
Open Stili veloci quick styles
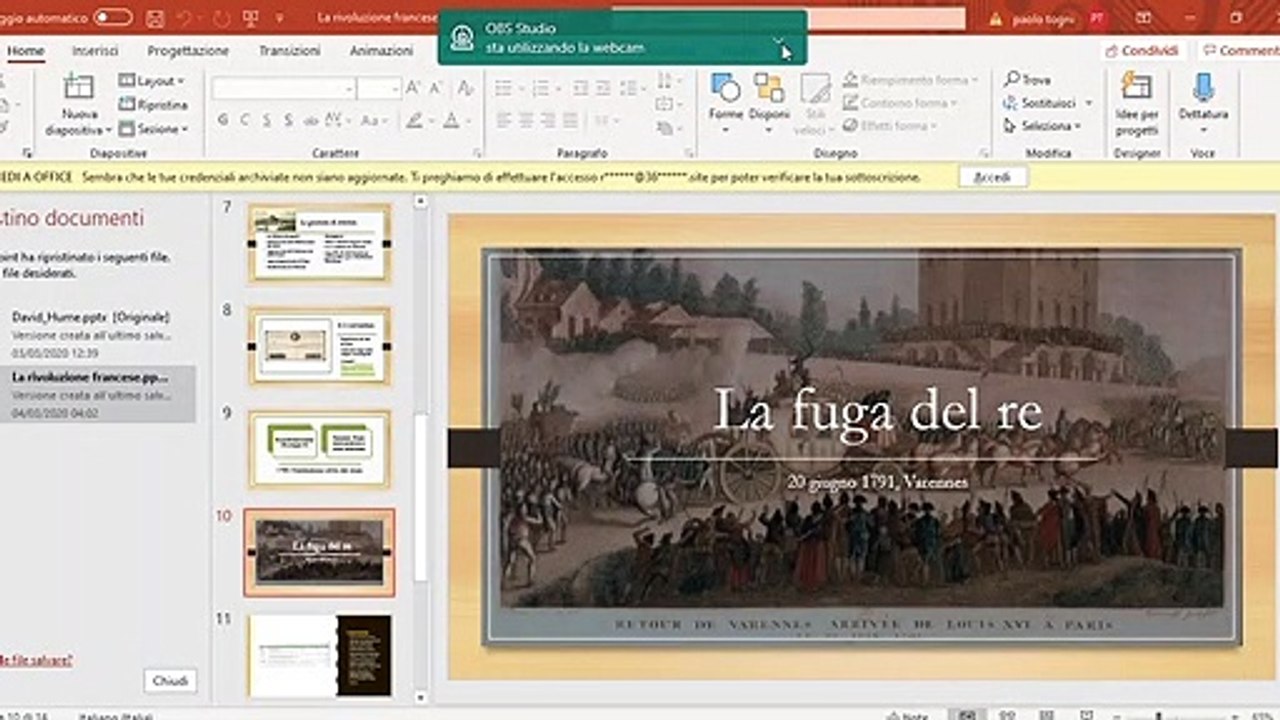tap(815, 102)
